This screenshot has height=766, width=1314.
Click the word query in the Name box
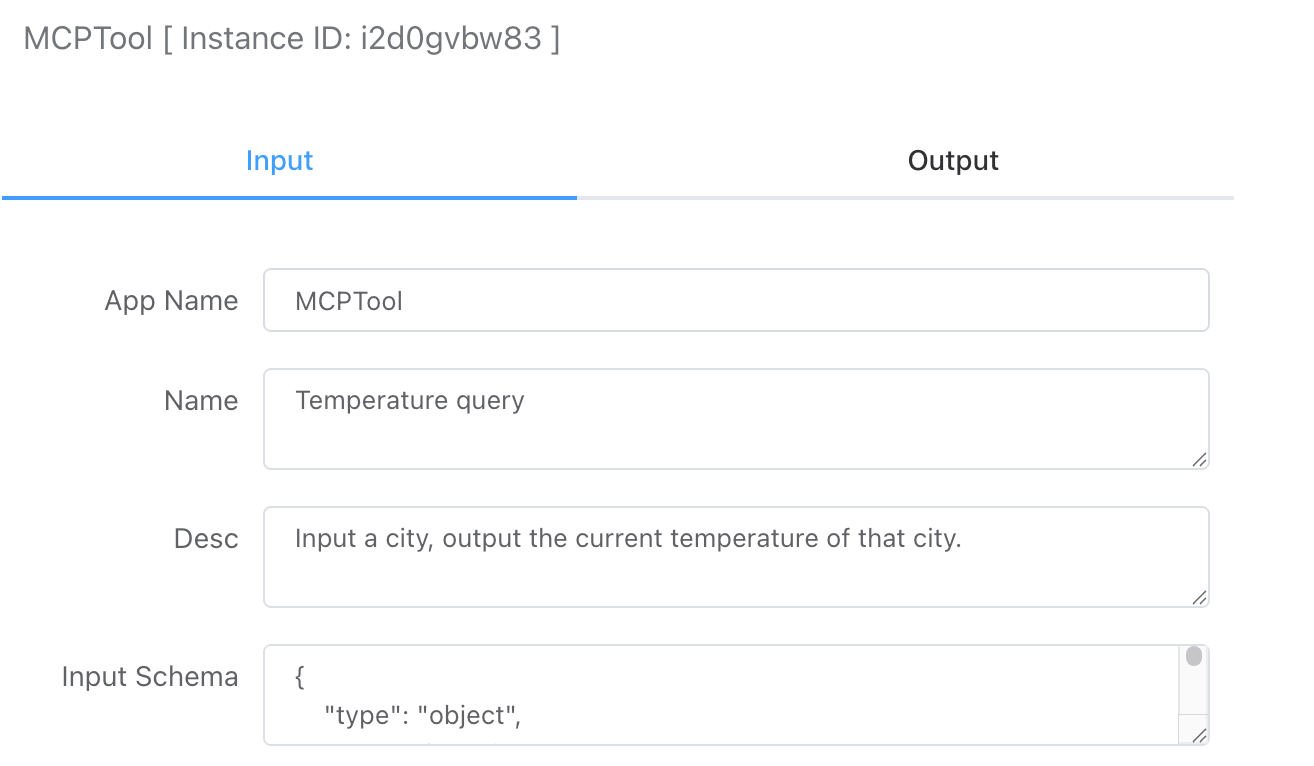490,401
